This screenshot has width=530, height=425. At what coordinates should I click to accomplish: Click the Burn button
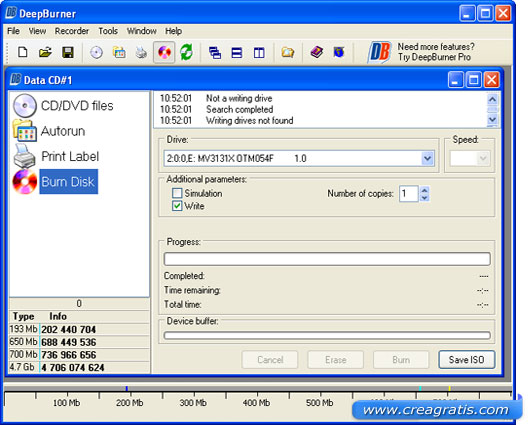coord(401,359)
